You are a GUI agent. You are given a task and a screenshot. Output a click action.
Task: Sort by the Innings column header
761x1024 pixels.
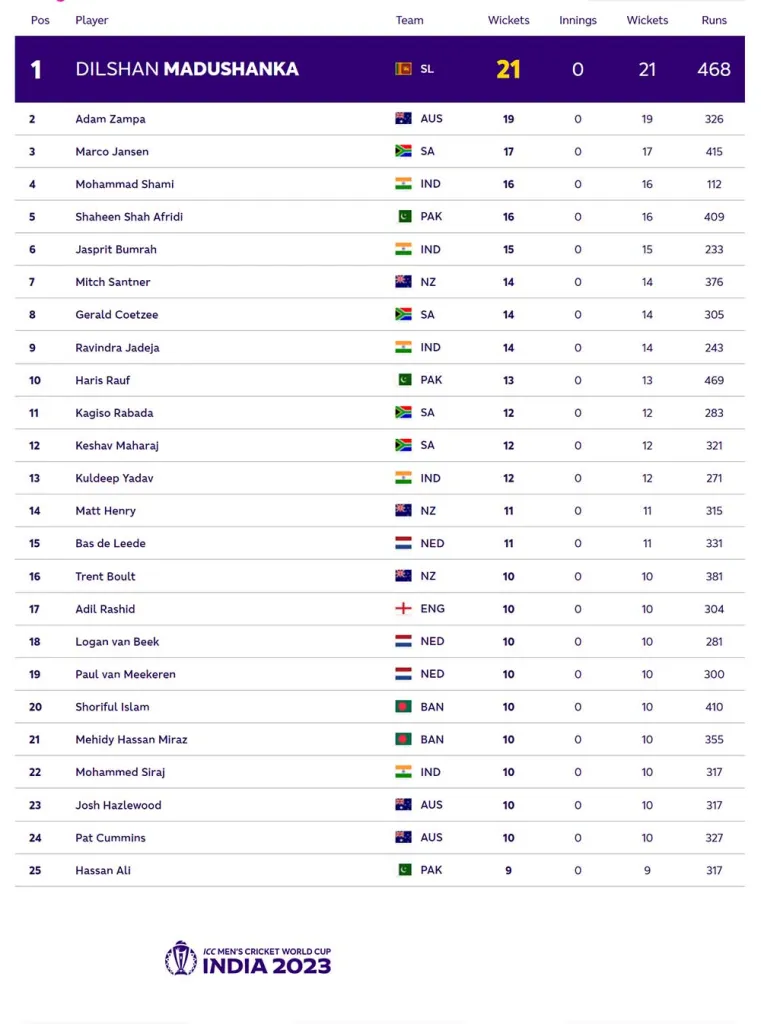(x=577, y=20)
